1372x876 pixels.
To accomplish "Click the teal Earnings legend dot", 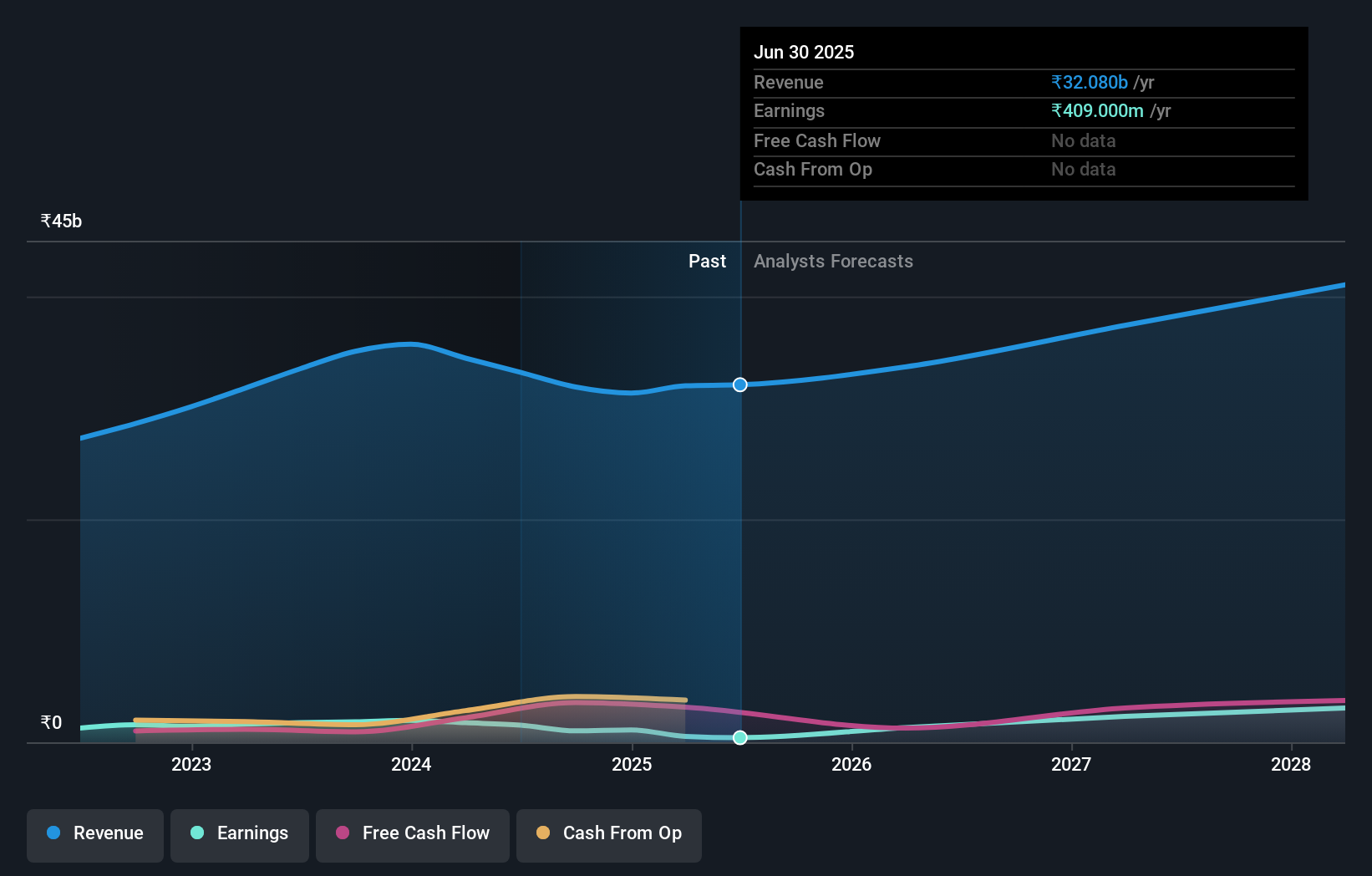I will (x=196, y=833).
